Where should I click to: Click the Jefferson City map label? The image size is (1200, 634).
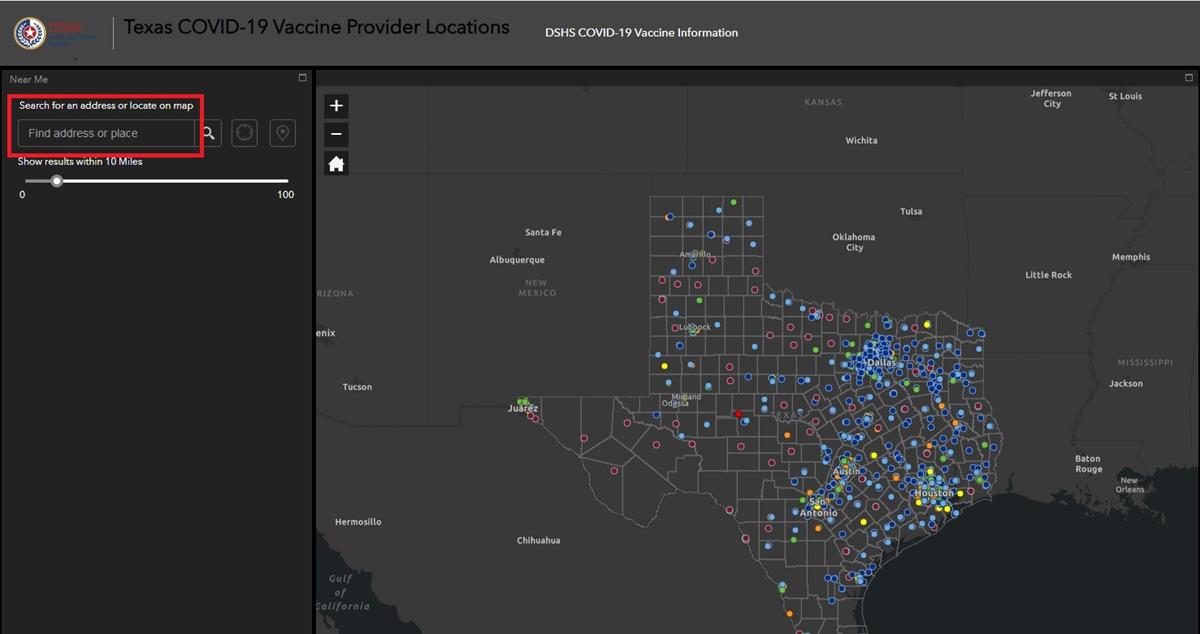point(1051,98)
